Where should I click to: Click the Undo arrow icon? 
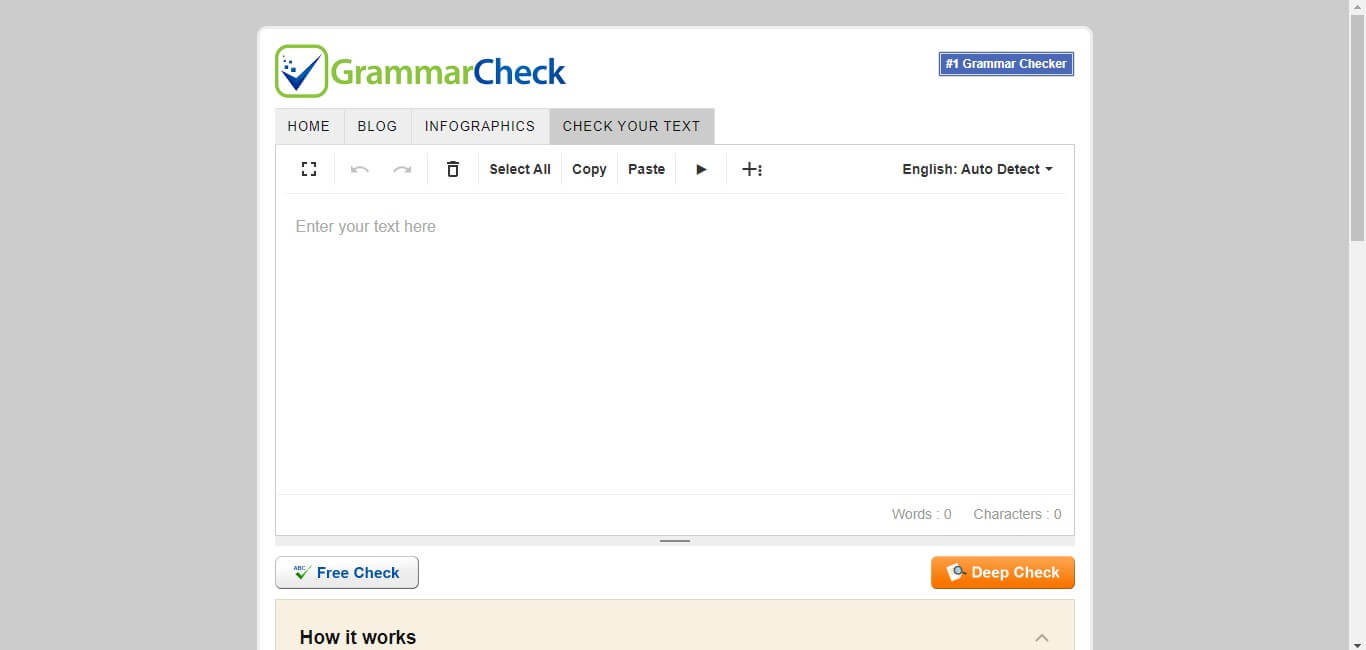tap(359, 169)
